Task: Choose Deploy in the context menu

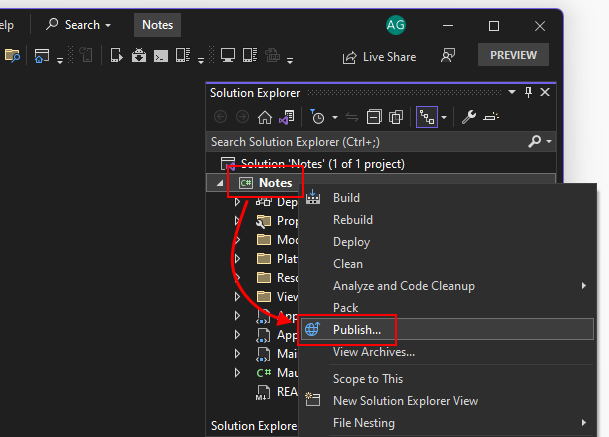Action: [x=447, y=242]
